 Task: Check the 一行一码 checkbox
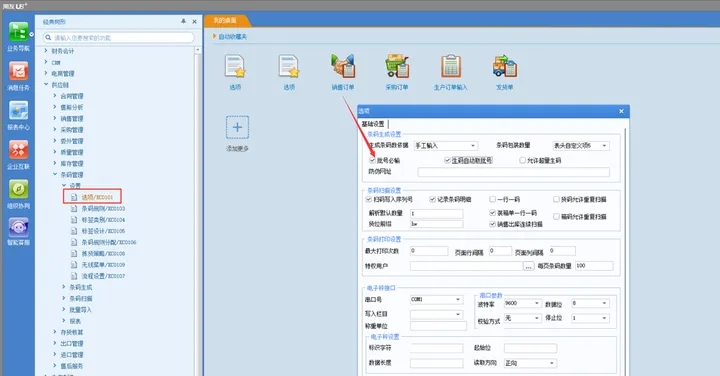click(x=492, y=199)
